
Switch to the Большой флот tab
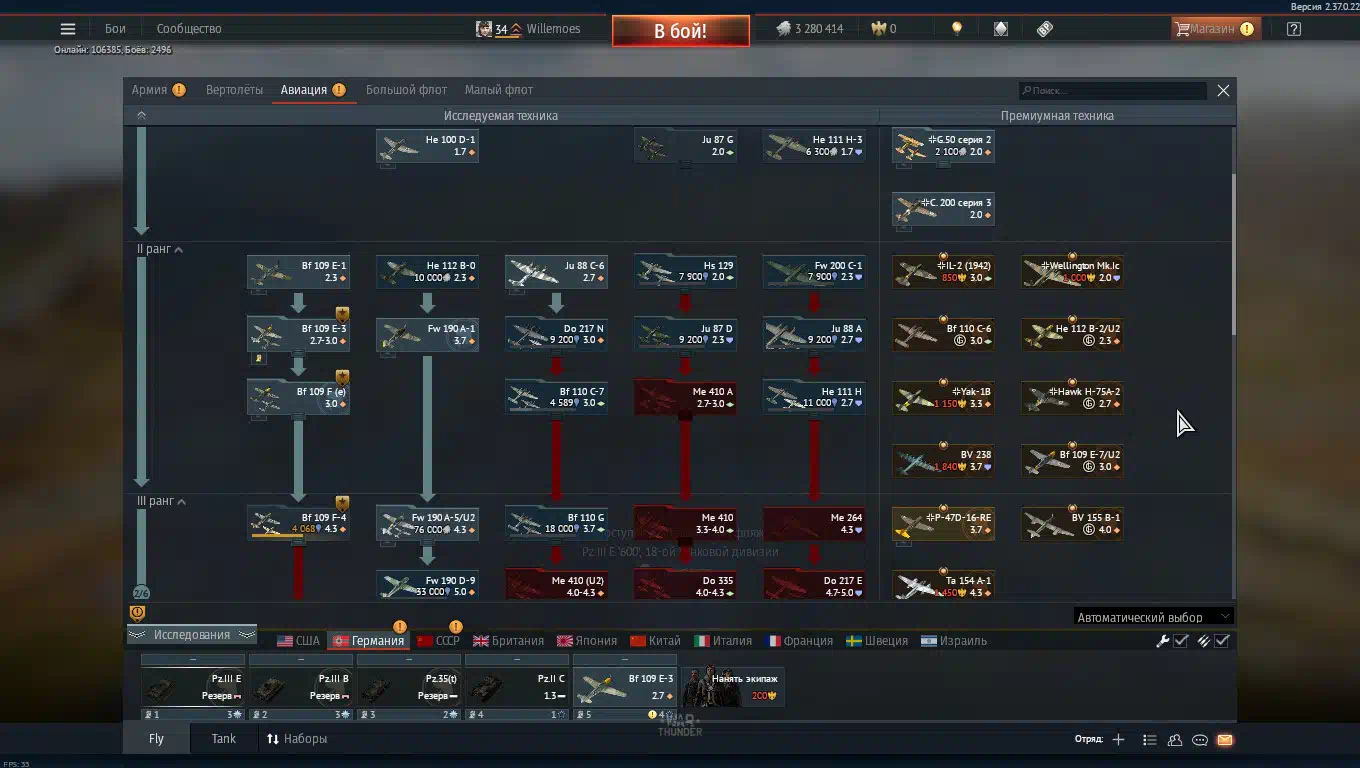tap(406, 90)
